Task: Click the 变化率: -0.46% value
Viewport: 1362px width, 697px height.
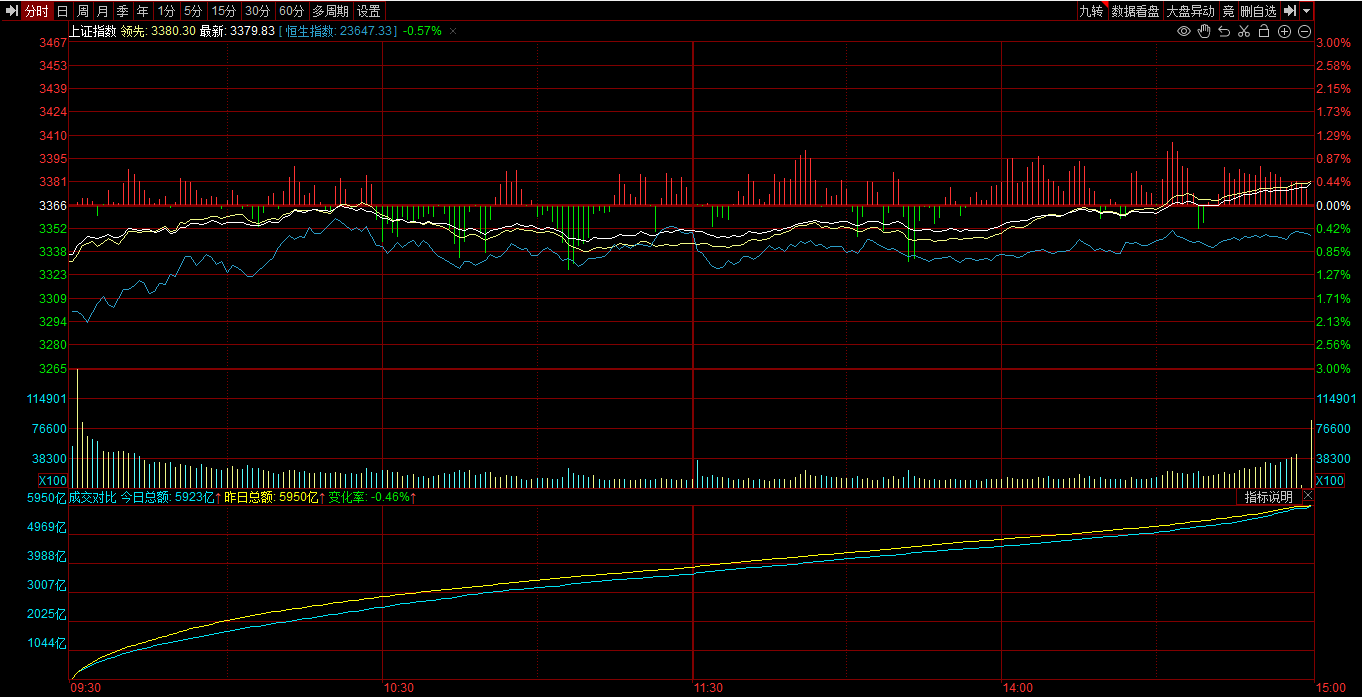Action: tap(369, 497)
